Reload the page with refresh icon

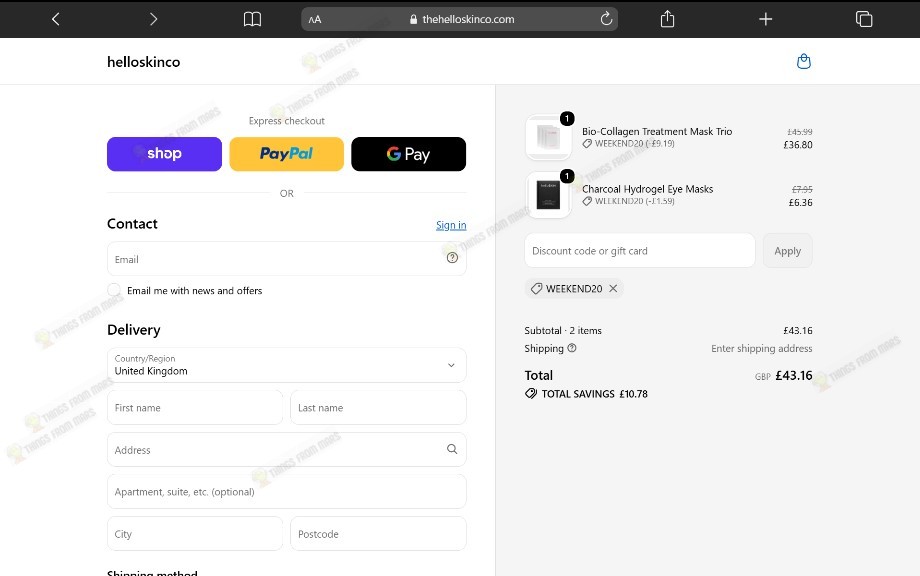(x=606, y=19)
